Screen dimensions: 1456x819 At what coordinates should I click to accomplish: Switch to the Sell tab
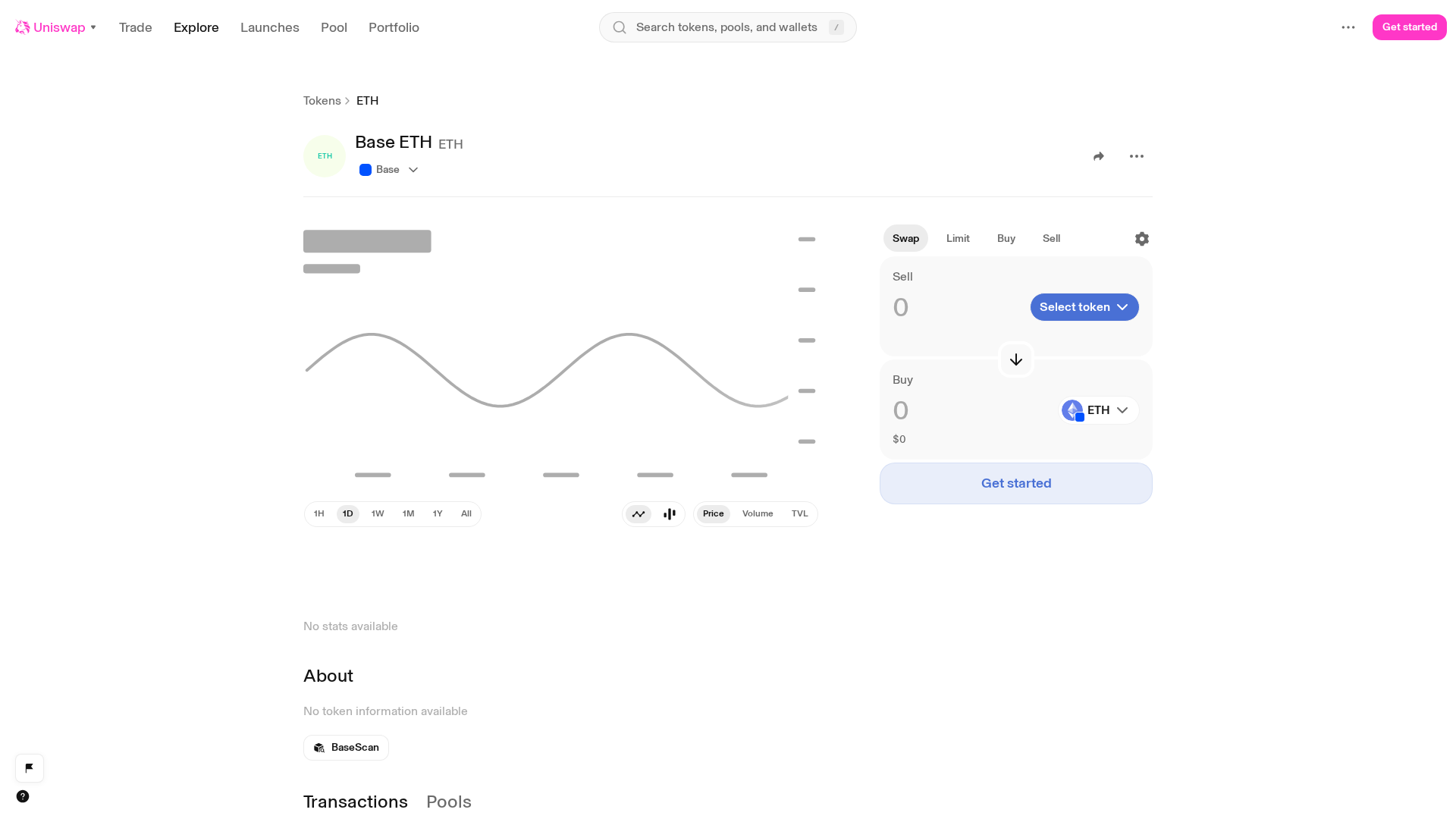1051,238
